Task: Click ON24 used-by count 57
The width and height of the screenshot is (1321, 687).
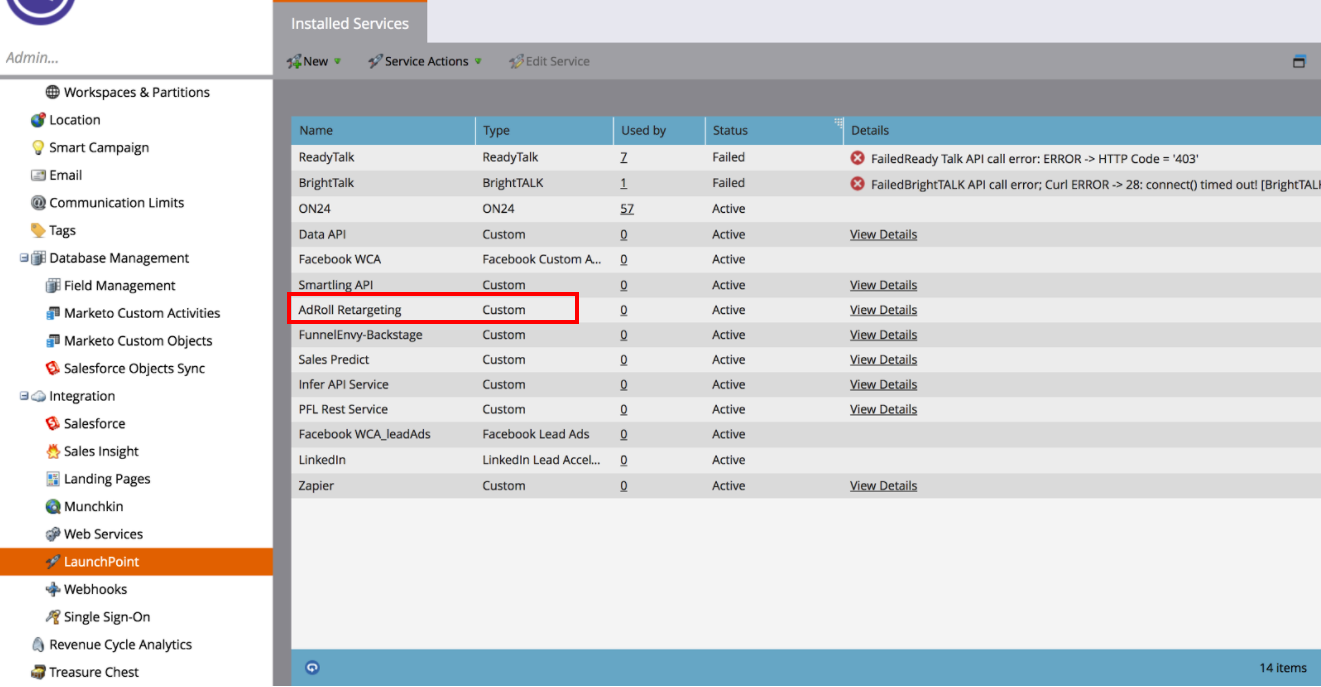Action: [x=628, y=209]
